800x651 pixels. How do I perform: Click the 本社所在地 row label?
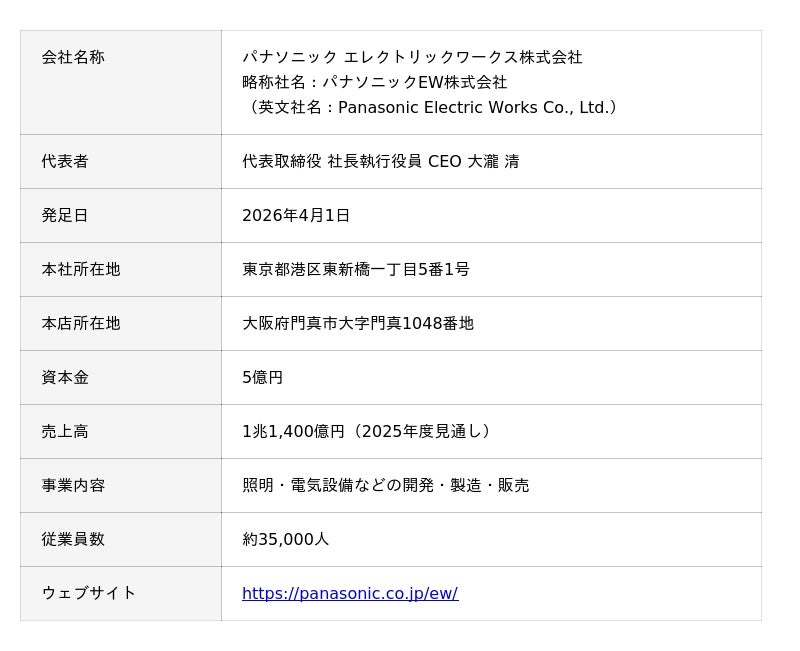point(81,269)
